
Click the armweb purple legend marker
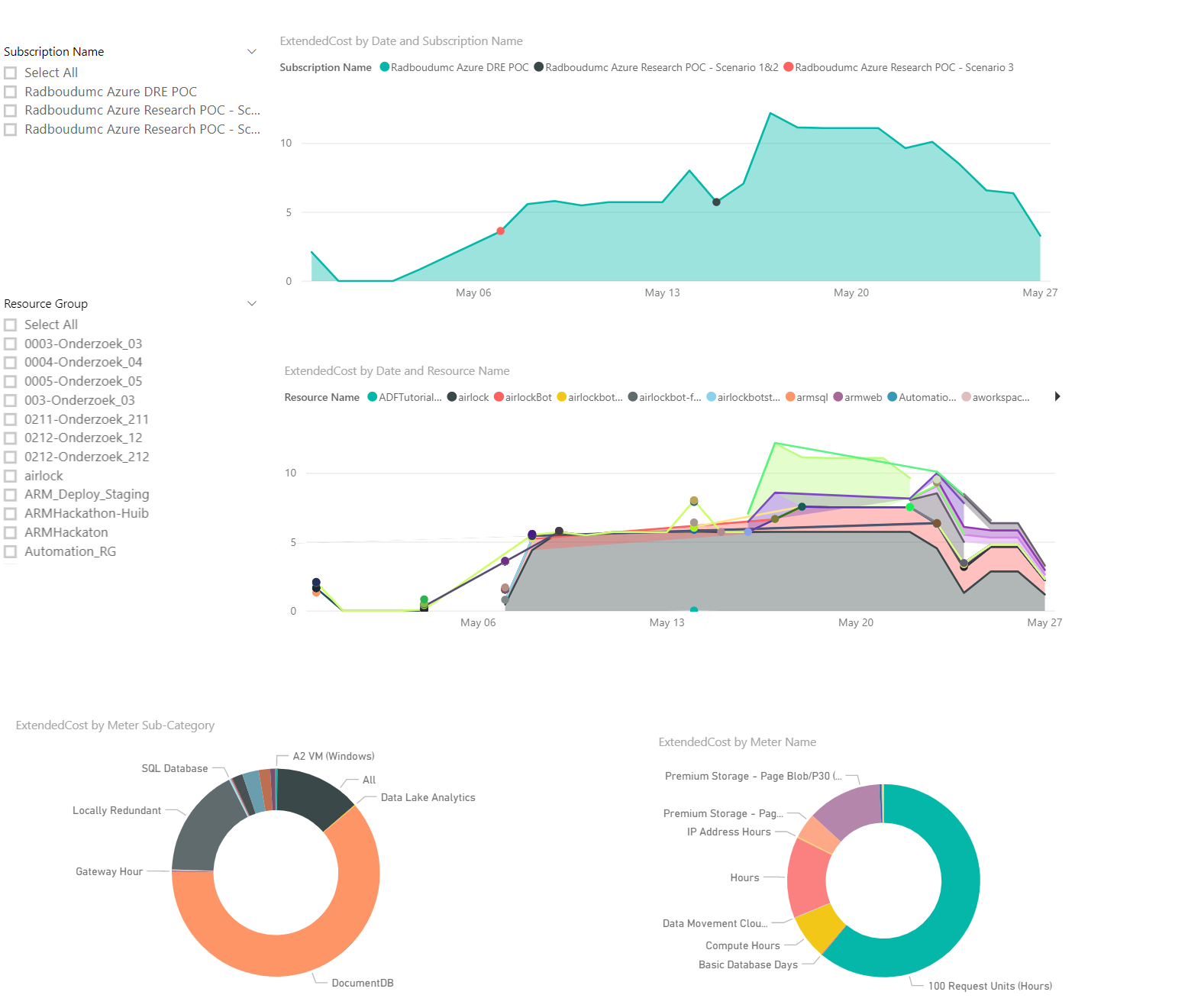point(838,397)
